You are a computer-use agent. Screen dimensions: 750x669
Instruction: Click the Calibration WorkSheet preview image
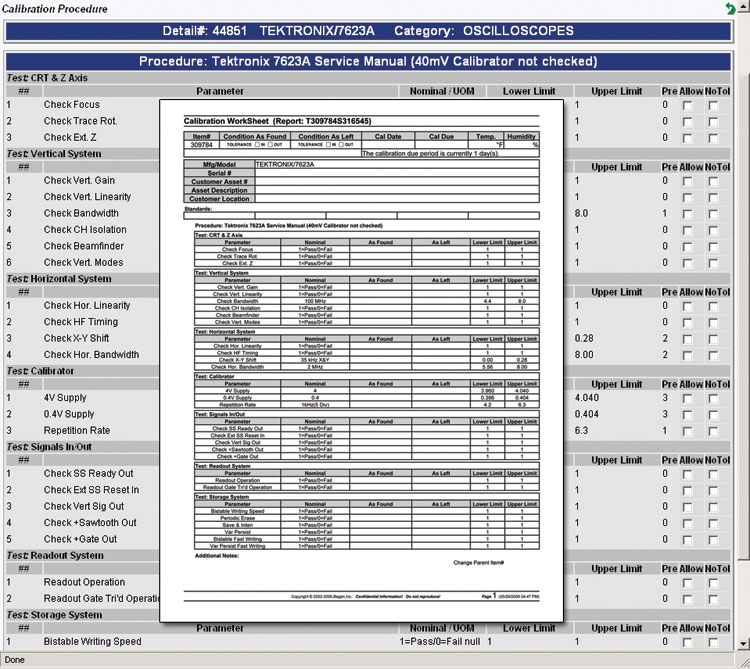[362, 361]
